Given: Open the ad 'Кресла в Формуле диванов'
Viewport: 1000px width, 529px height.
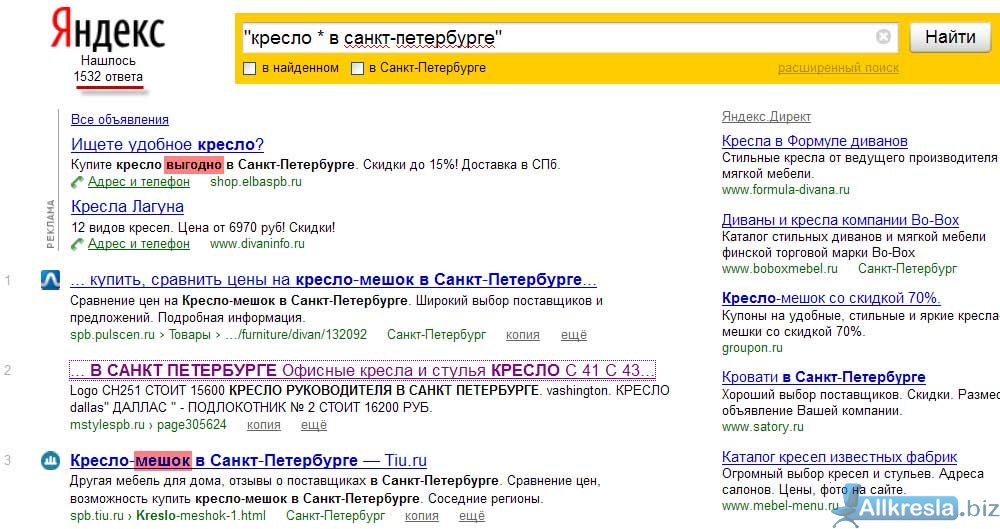Looking at the screenshot, I should pyautogui.click(x=814, y=140).
